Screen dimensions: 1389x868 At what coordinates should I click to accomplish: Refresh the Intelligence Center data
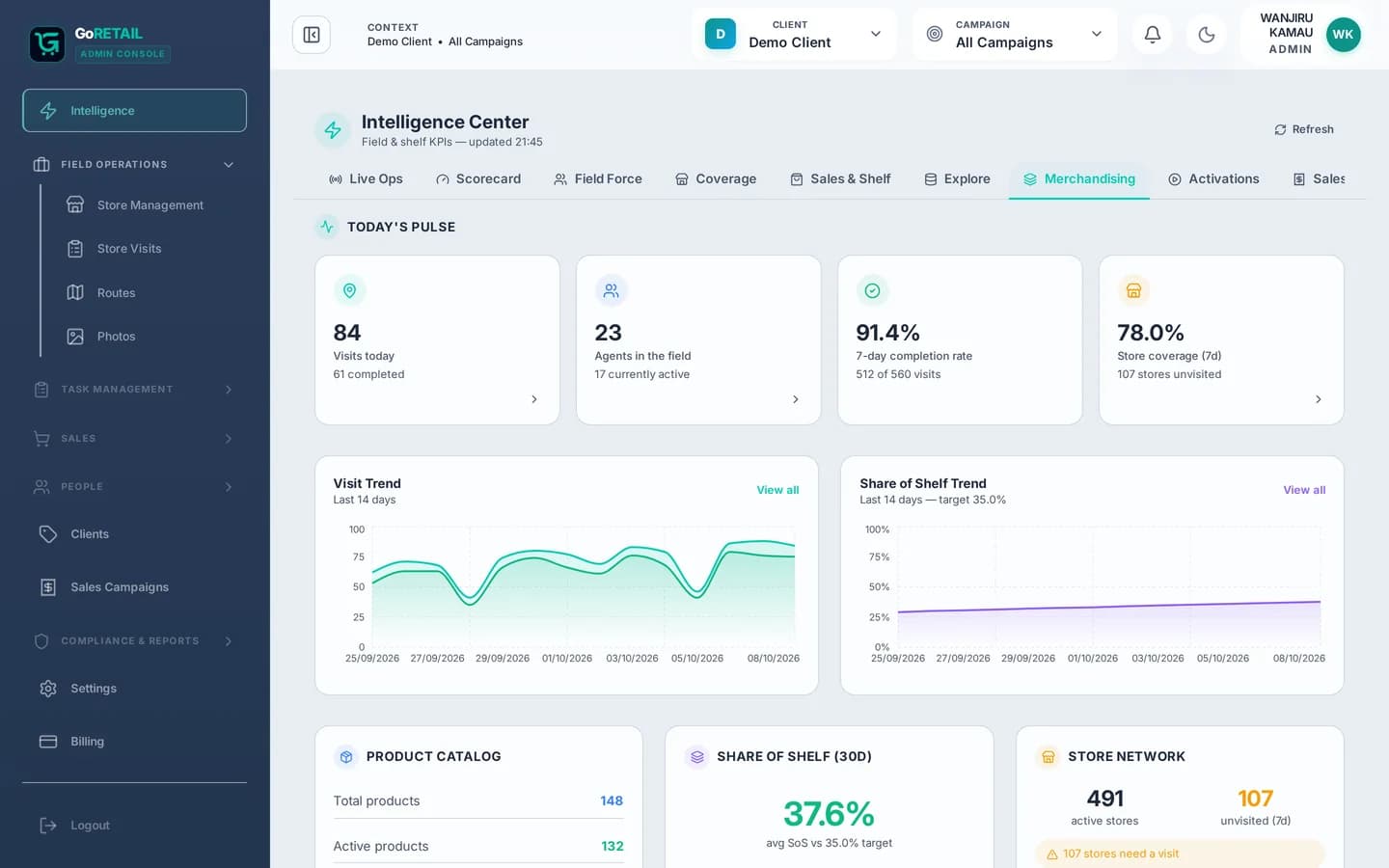click(x=1304, y=129)
